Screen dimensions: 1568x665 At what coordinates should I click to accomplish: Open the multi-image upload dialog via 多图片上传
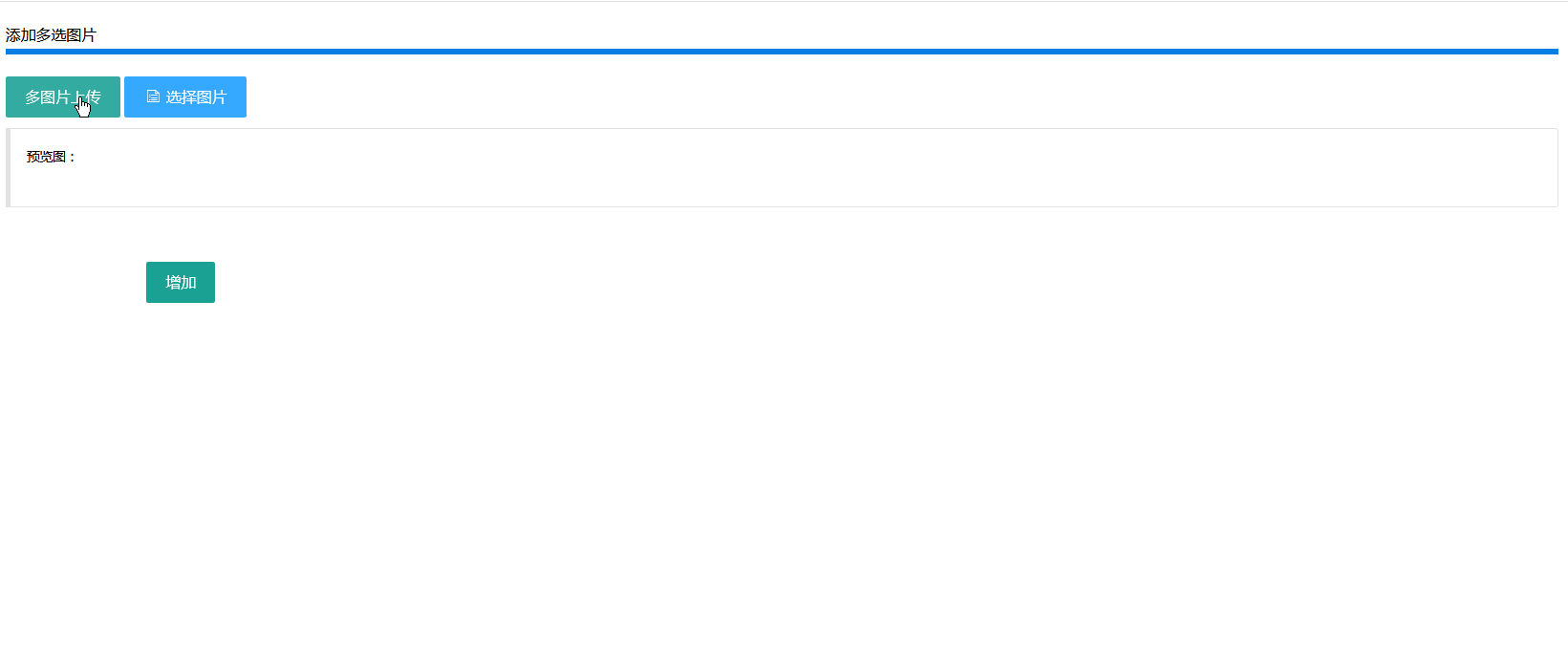point(63,97)
